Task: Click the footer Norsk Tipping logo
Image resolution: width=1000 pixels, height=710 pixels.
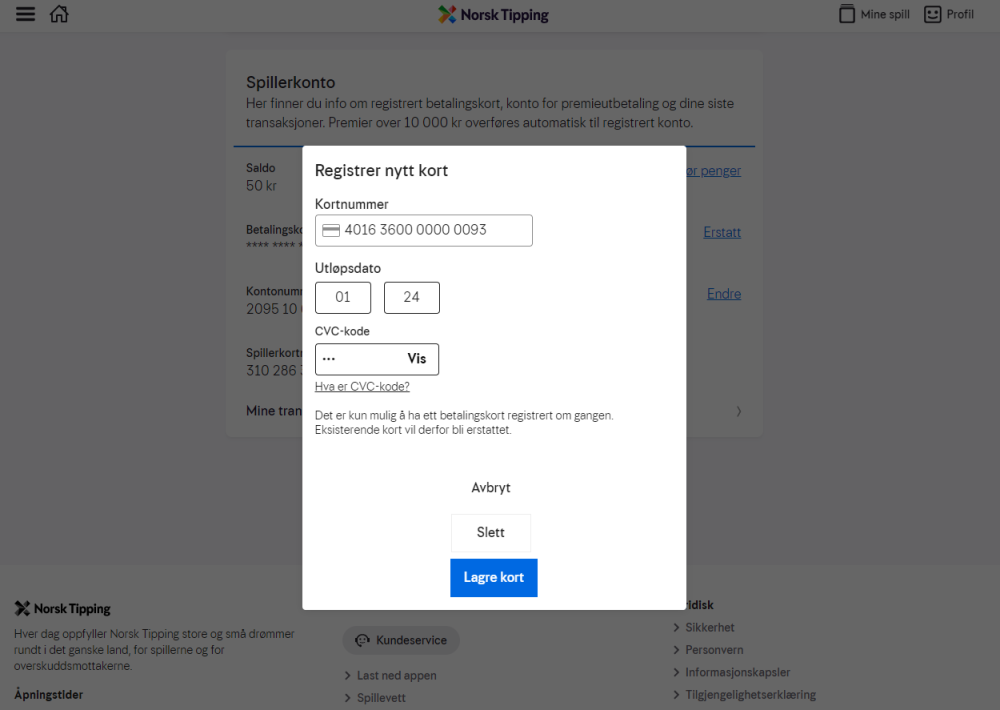Action: [62, 609]
